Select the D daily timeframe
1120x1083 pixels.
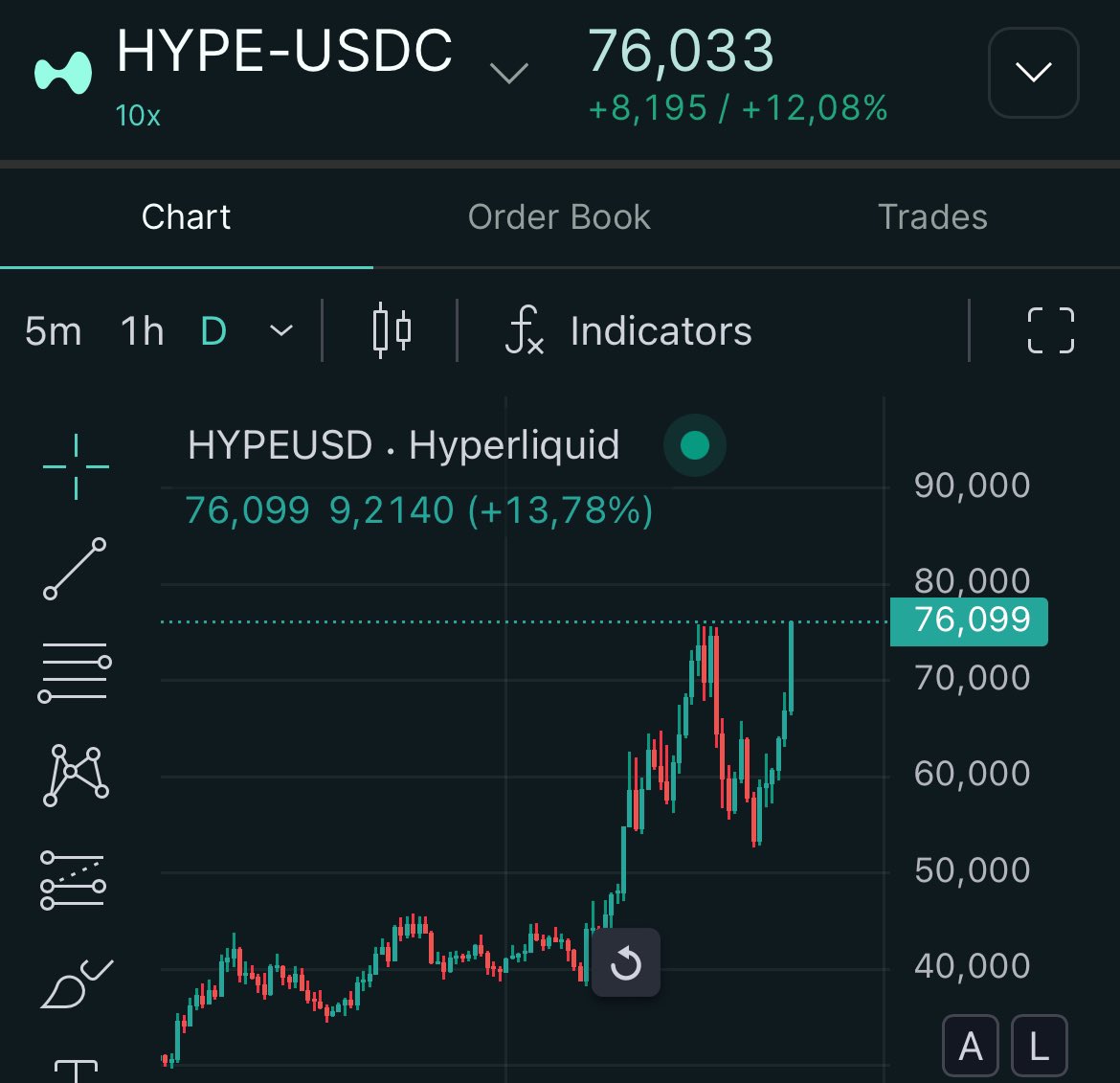(213, 330)
